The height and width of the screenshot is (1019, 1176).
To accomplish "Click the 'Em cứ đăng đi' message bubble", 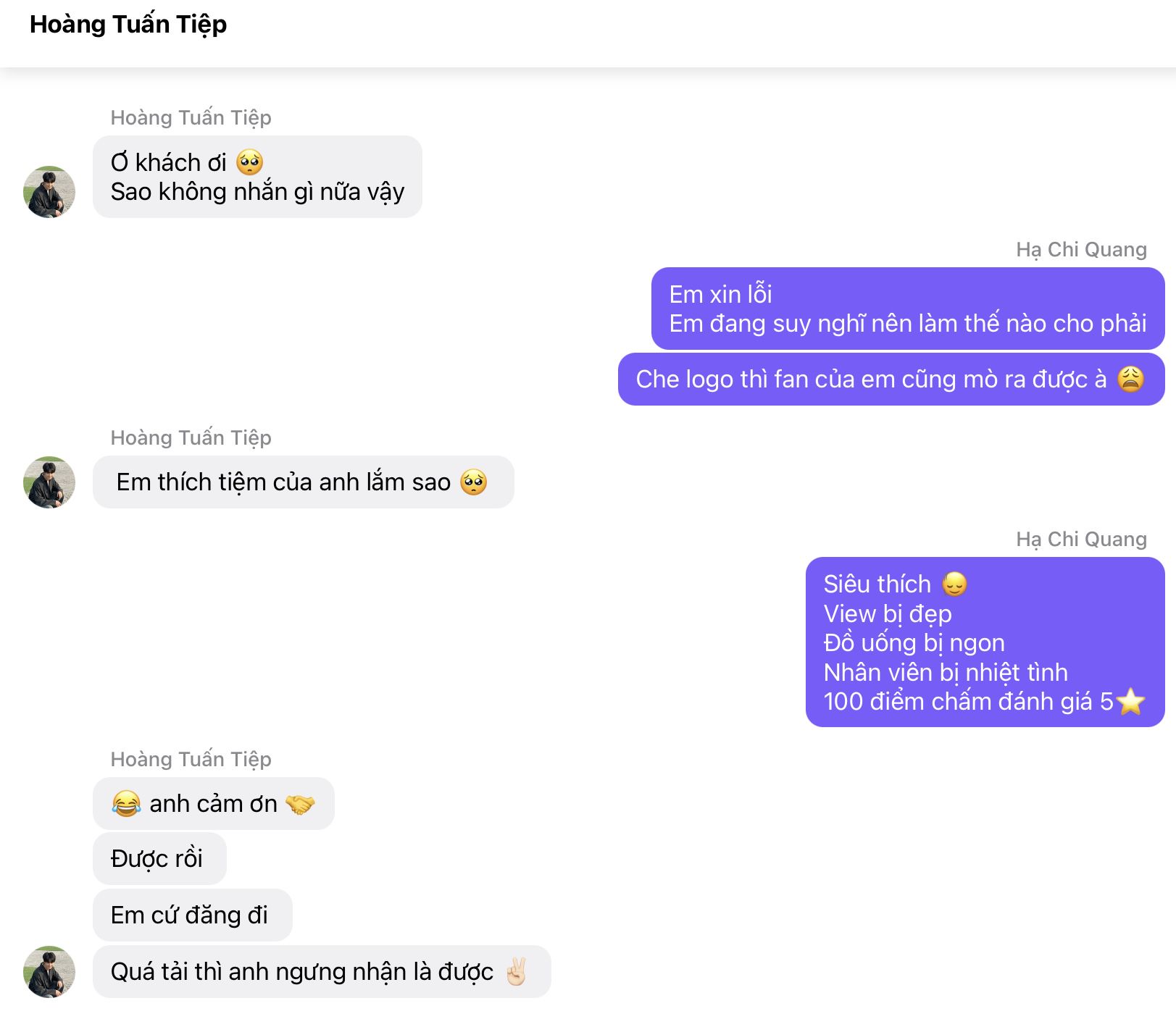I will click(x=192, y=915).
